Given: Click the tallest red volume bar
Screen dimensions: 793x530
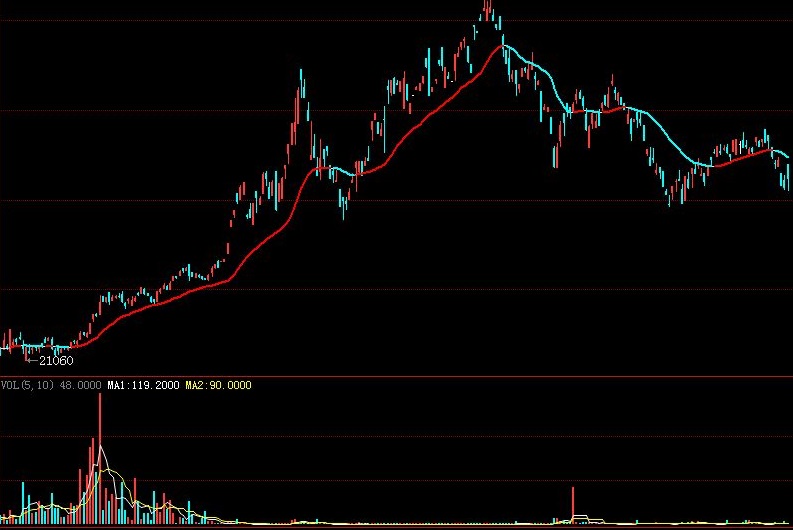Looking at the screenshot, I should click(100, 458).
